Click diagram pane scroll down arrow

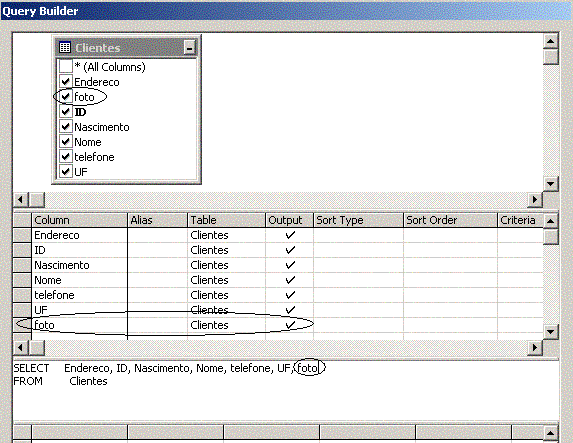[x=550, y=184]
